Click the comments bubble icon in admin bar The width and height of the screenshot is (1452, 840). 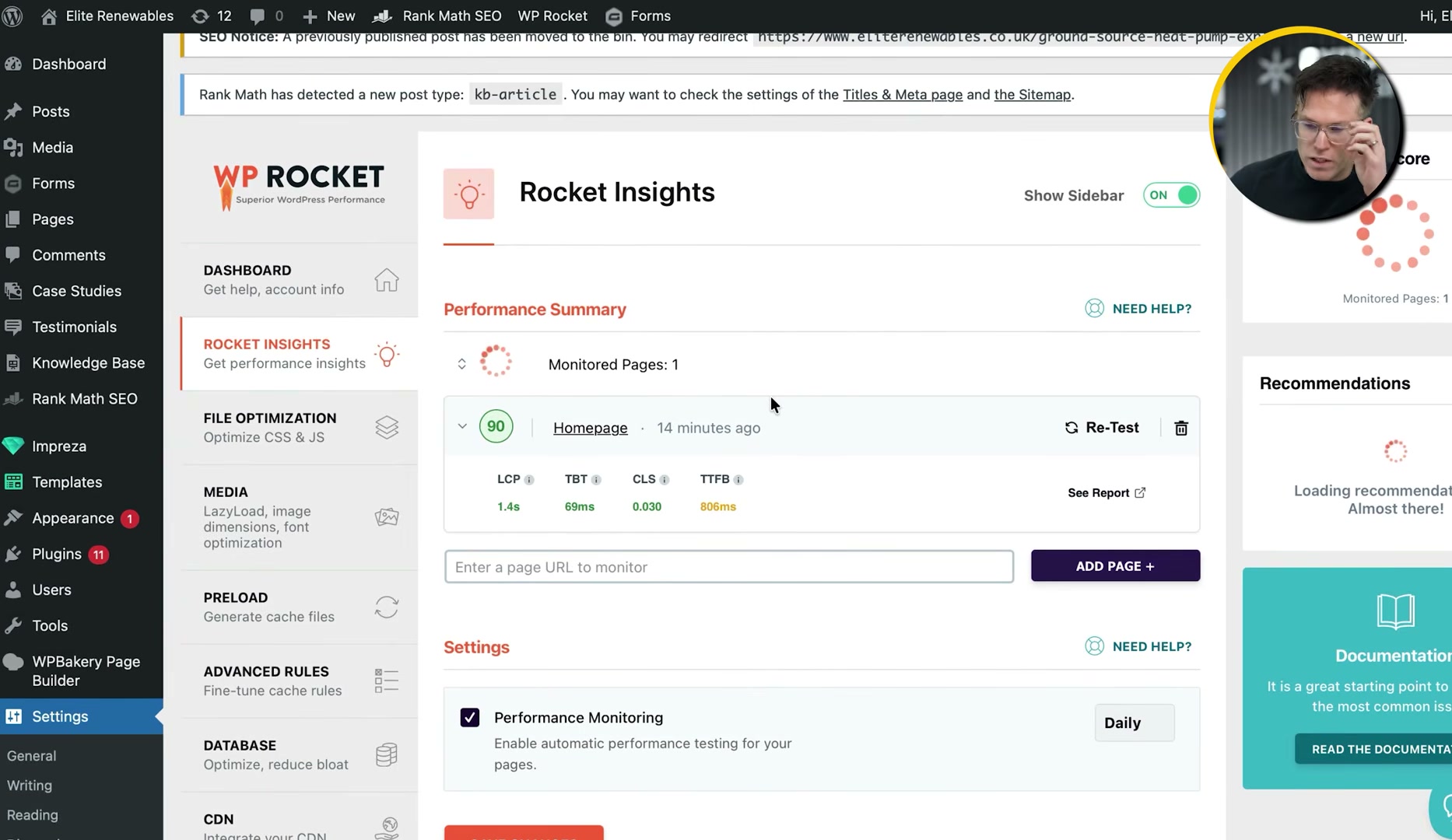click(x=256, y=16)
